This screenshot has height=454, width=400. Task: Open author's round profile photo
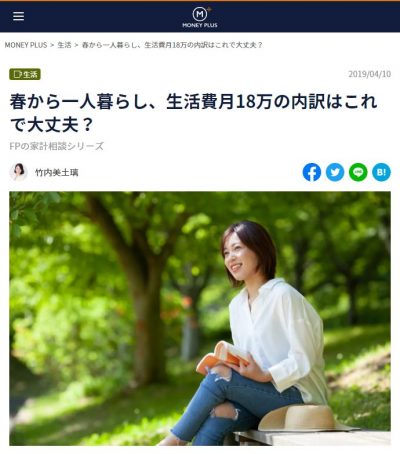tap(18, 172)
